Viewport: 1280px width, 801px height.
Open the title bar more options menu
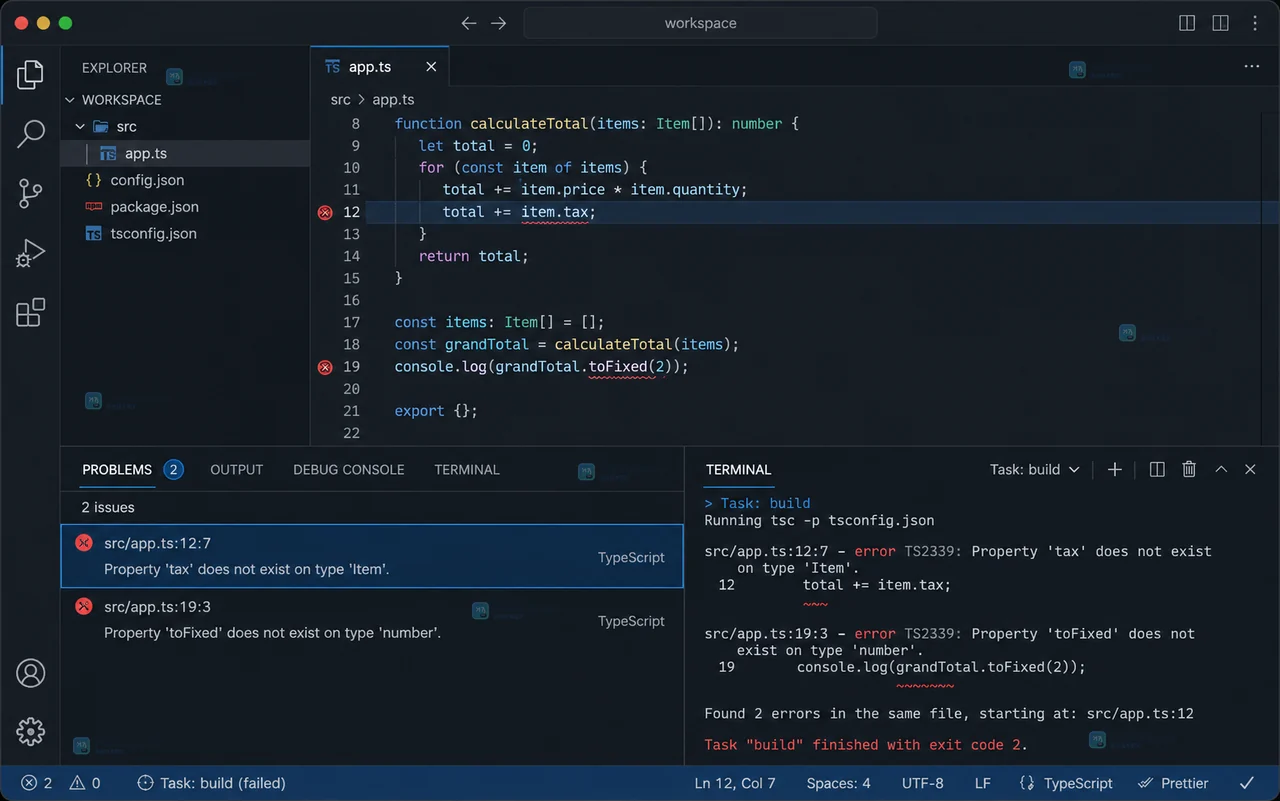(1255, 23)
